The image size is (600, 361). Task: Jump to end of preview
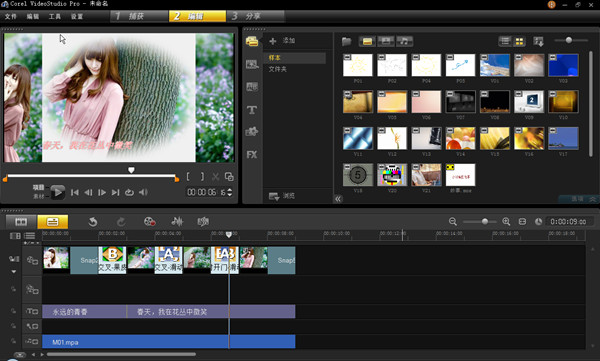tap(115, 193)
